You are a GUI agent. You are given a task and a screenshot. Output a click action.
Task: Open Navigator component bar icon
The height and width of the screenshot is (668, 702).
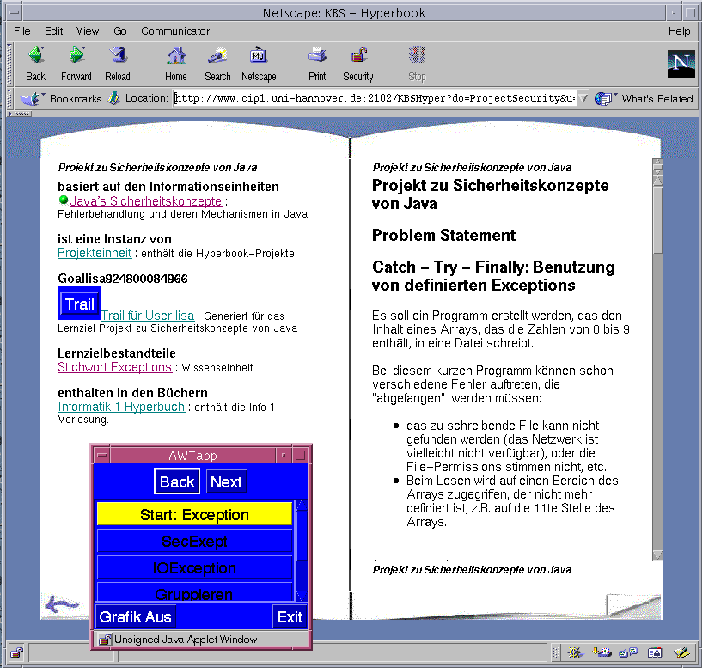(x=574, y=653)
